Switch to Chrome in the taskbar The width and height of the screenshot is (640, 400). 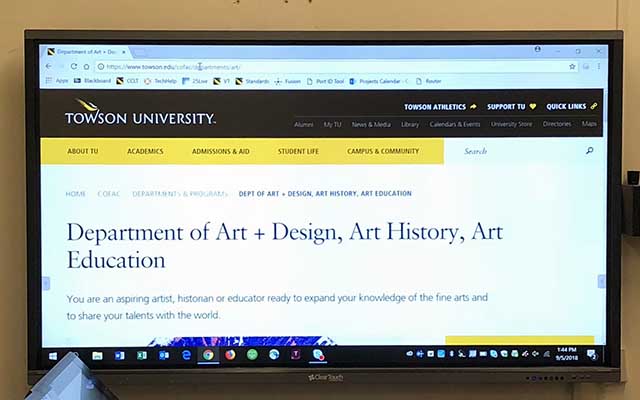click(x=208, y=356)
